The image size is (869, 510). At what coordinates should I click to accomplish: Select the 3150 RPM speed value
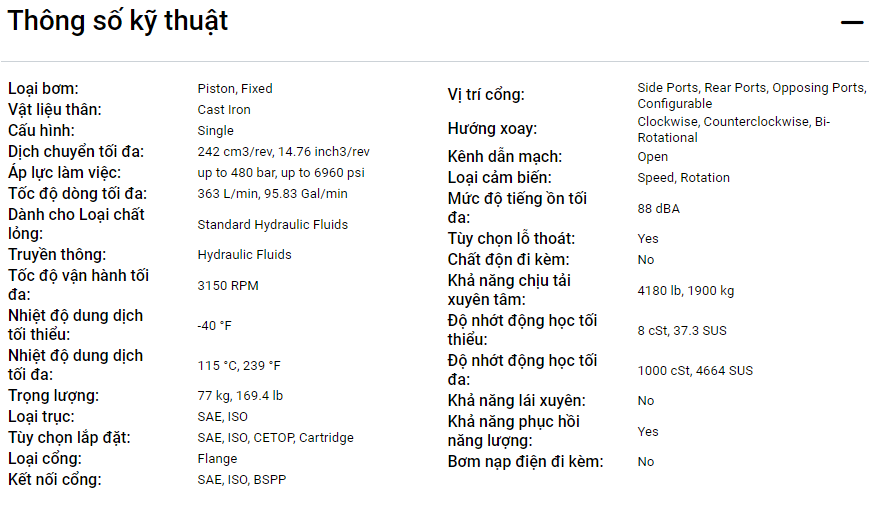point(228,285)
